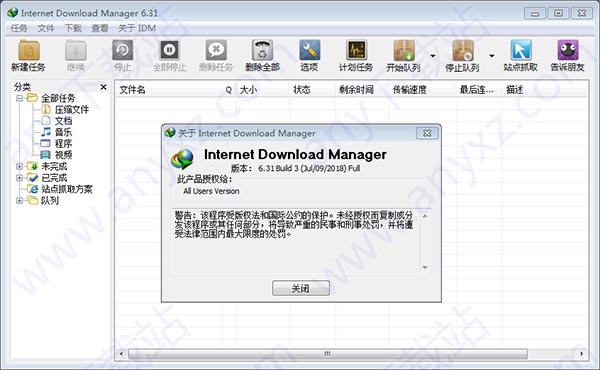Minimize the main IDM window
Image resolution: width=600 pixels, height=370 pixels.
tap(535, 13)
